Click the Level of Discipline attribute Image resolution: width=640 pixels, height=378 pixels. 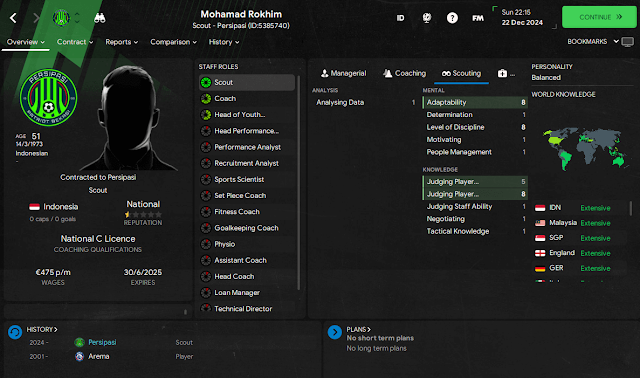(x=476, y=127)
